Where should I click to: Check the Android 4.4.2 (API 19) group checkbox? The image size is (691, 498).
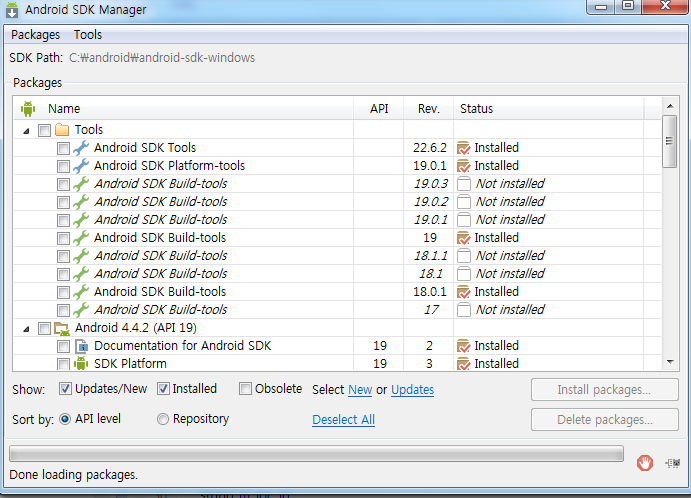click(x=45, y=329)
